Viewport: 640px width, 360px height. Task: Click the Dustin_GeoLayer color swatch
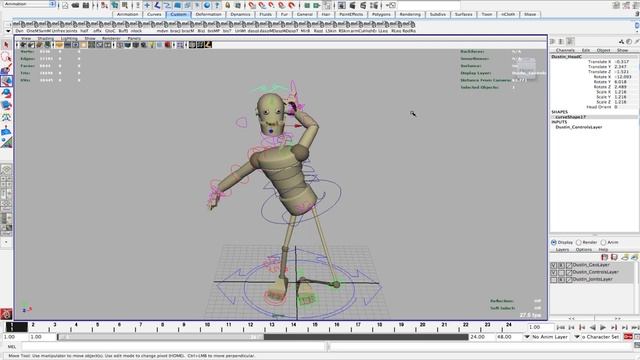[569, 265]
